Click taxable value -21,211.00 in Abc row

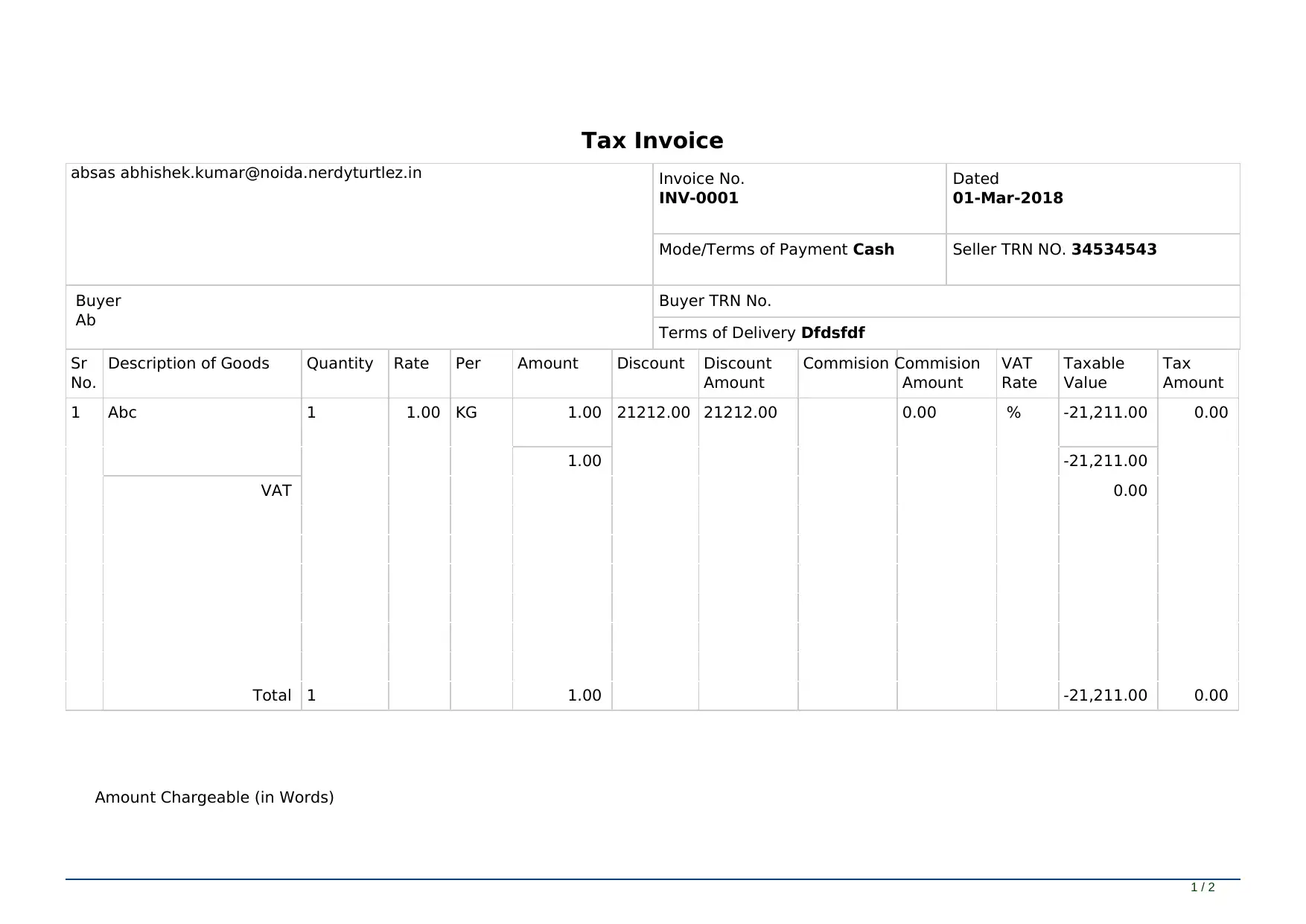tap(1105, 412)
